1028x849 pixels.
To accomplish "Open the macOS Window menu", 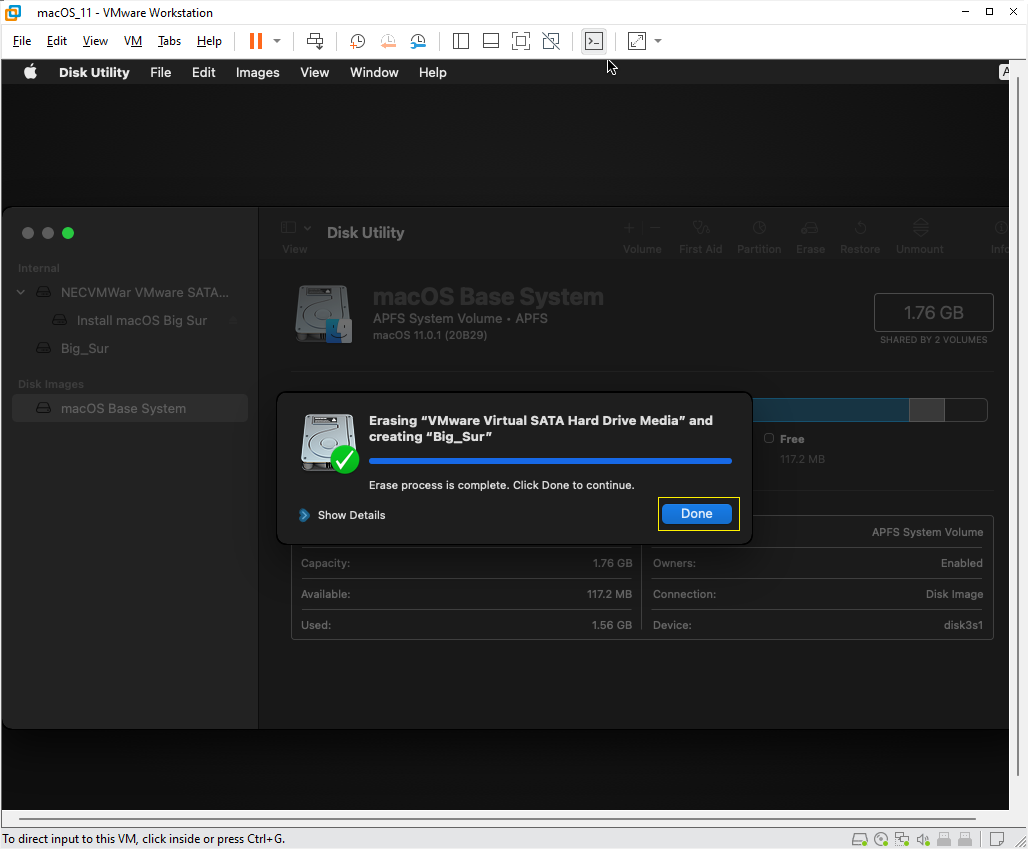I will pos(374,73).
